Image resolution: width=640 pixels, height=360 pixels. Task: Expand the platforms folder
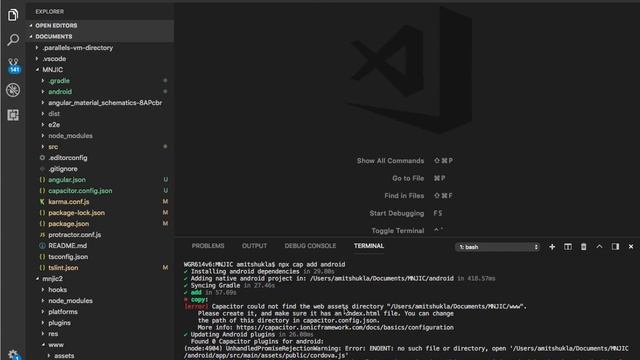coord(100,312)
